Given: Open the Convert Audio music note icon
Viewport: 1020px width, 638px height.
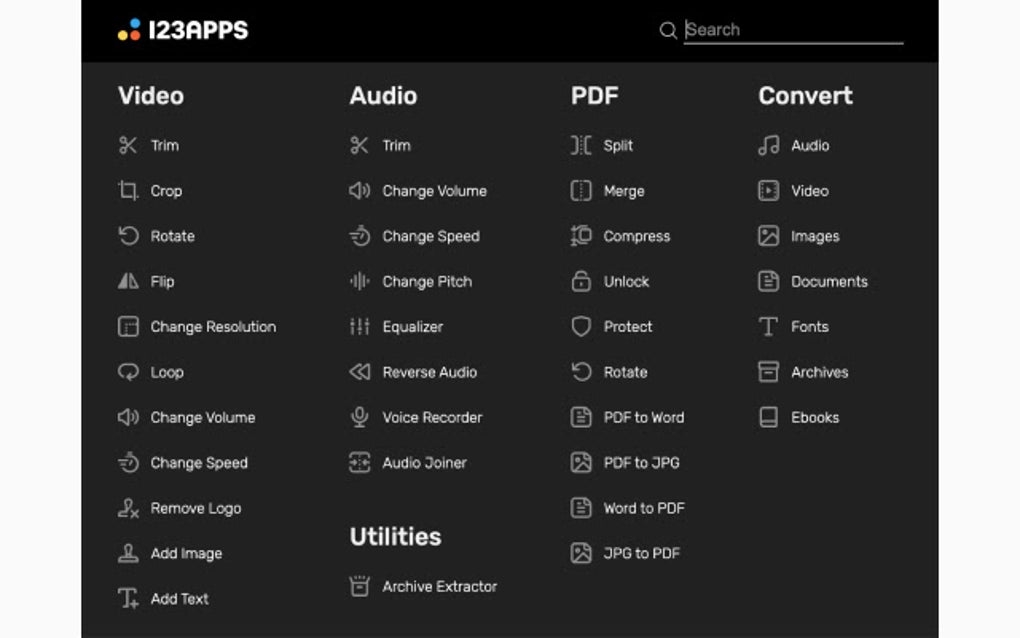Looking at the screenshot, I should (768, 146).
